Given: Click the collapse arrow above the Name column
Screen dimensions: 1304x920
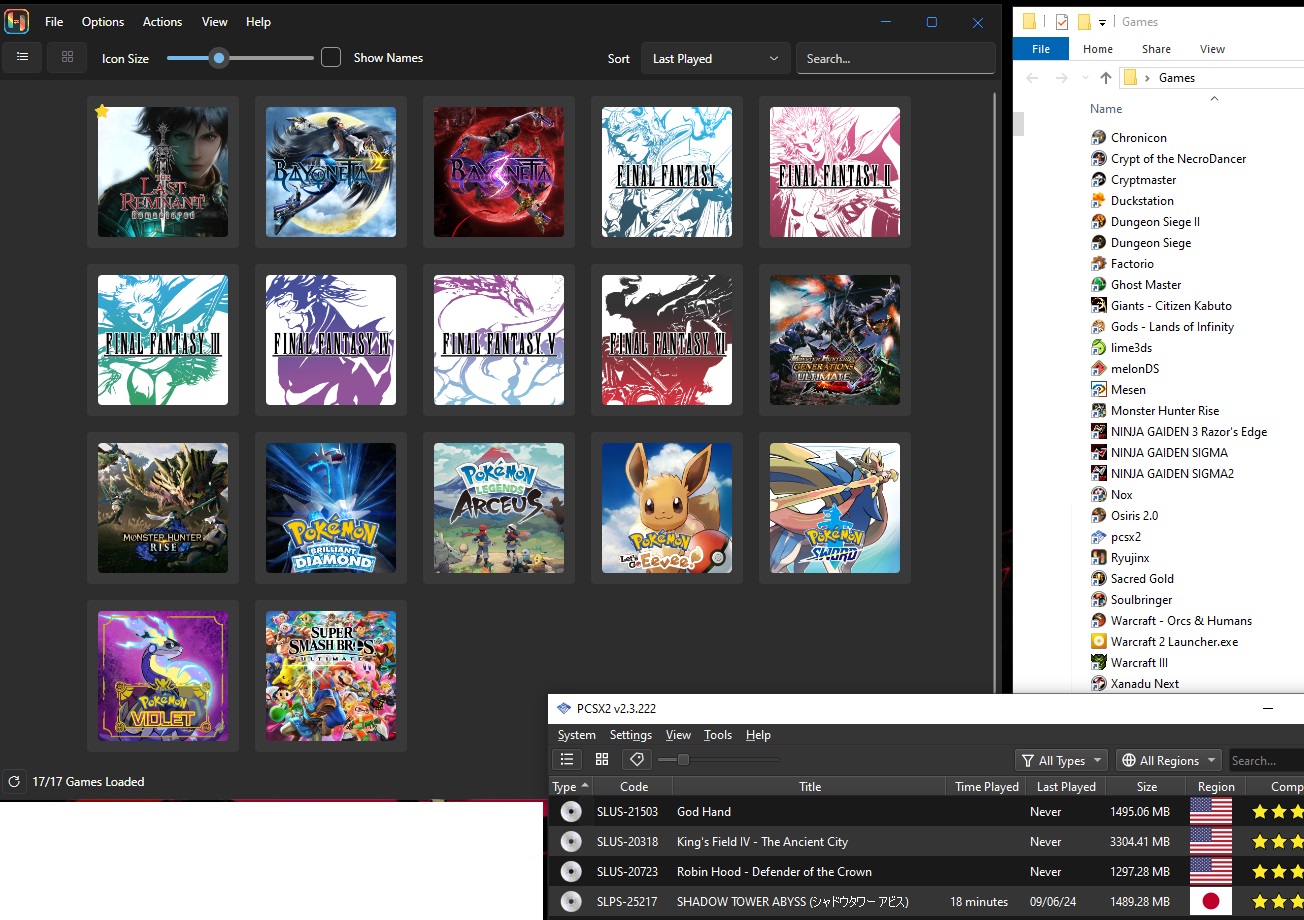Looking at the screenshot, I should (x=1214, y=98).
